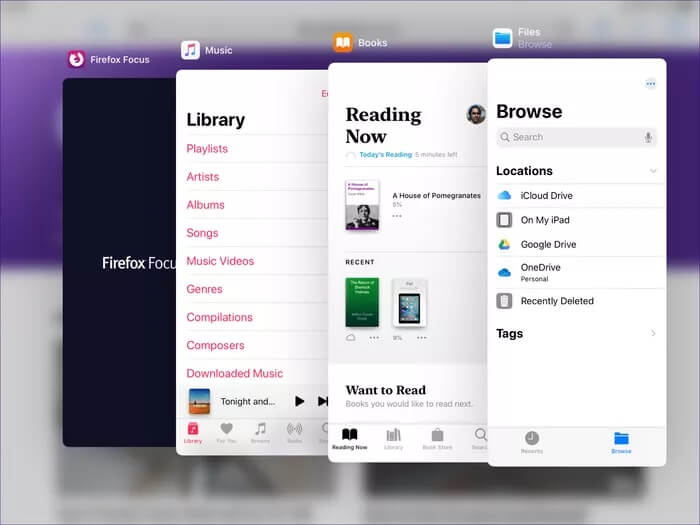Click the Files Search field
This screenshot has width=700, height=525.
pyautogui.click(x=576, y=137)
